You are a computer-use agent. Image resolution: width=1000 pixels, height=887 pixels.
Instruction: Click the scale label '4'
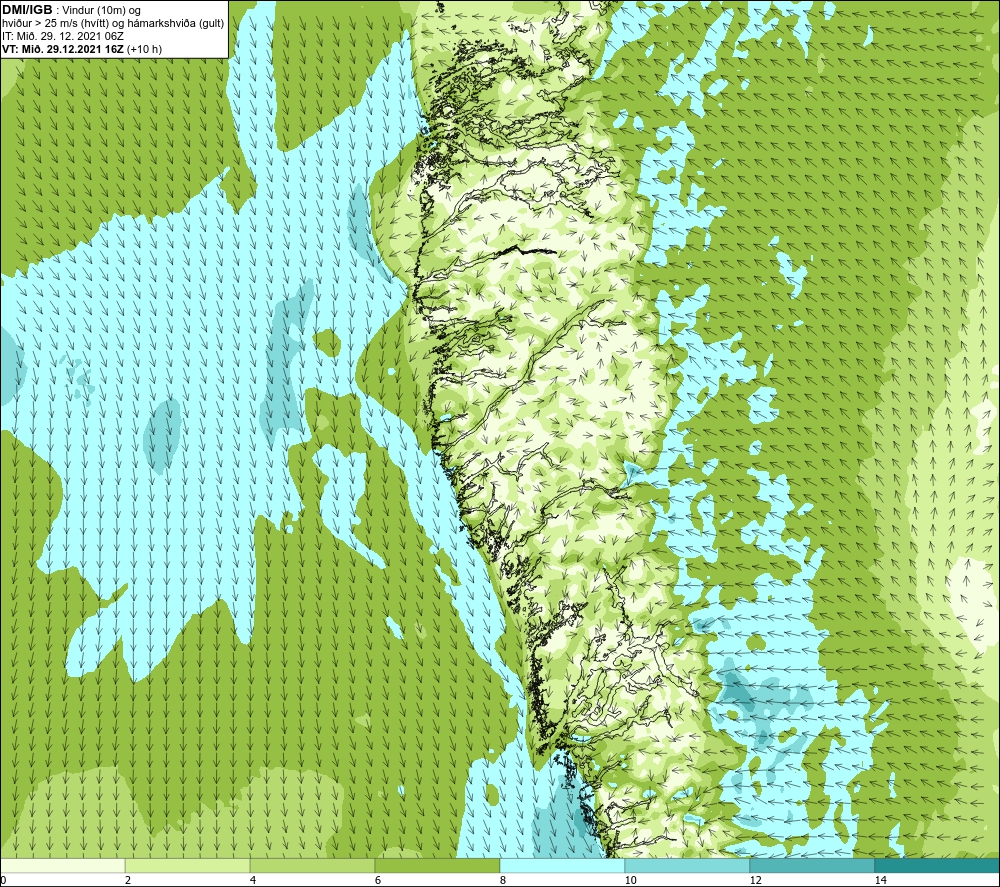coord(253,880)
